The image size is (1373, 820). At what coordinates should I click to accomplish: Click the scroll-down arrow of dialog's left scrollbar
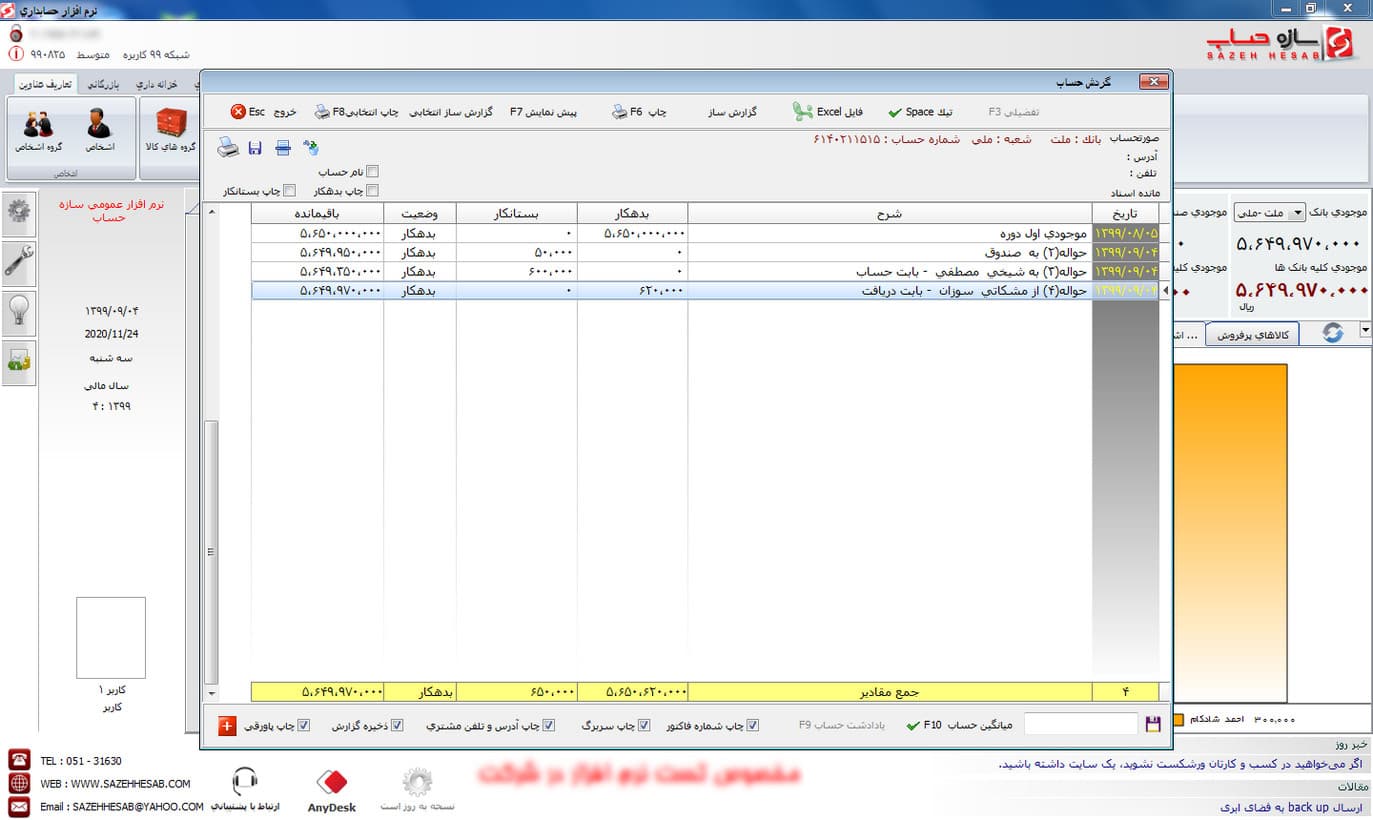[x=211, y=693]
